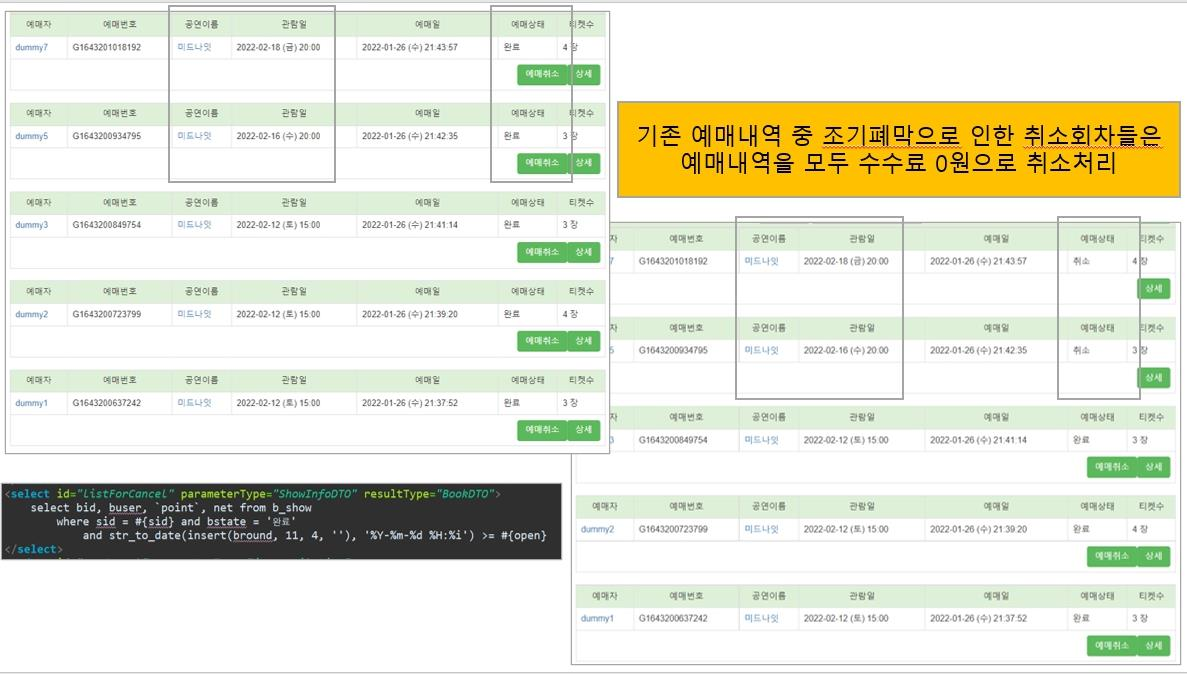Select the yellow 조기폐막 notice box
Screen dimensions: 1187x674
pos(891,148)
